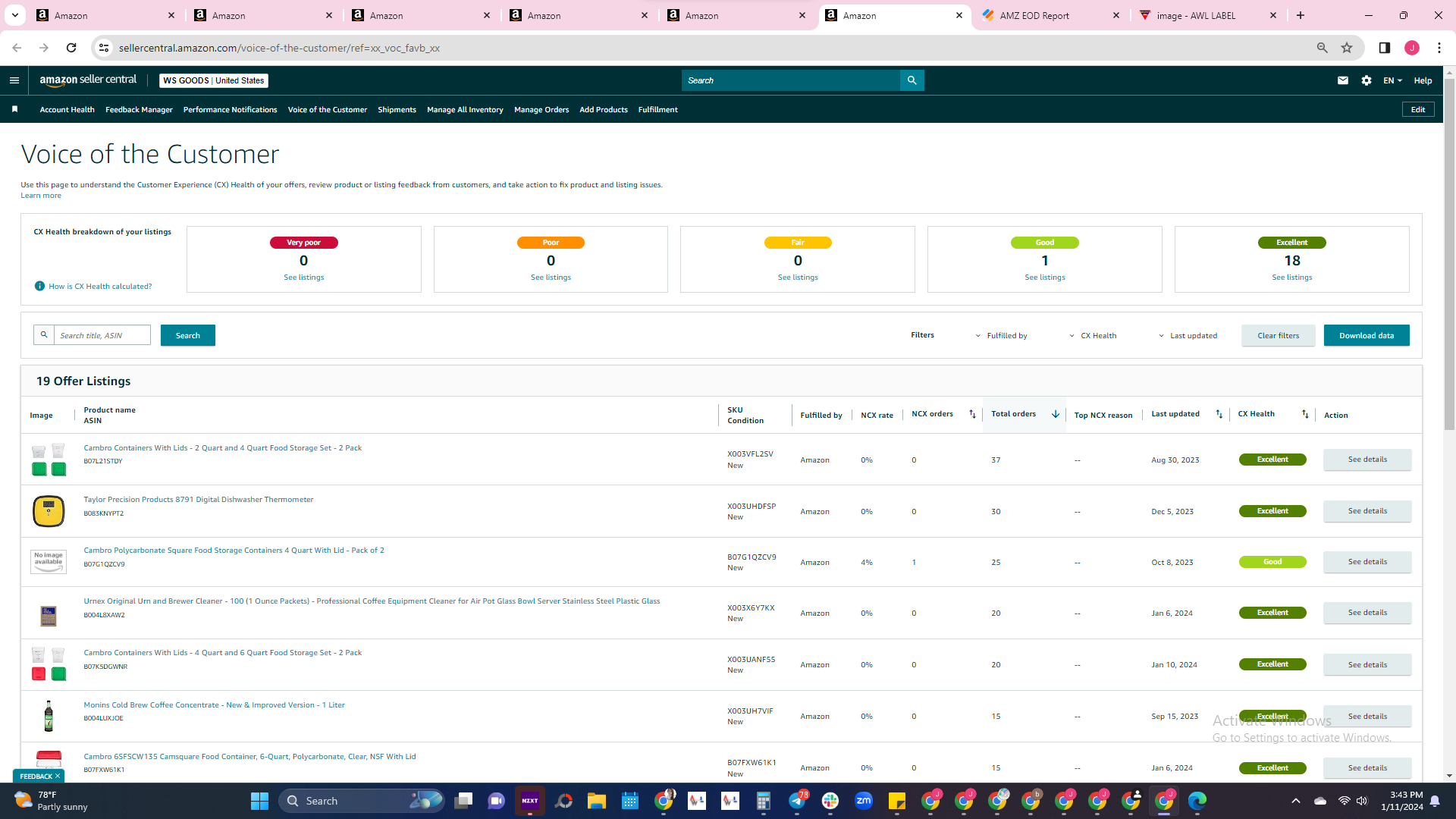The height and width of the screenshot is (819, 1456).
Task: Sort by Total orders descending arrow
Action: [1055, 414]
